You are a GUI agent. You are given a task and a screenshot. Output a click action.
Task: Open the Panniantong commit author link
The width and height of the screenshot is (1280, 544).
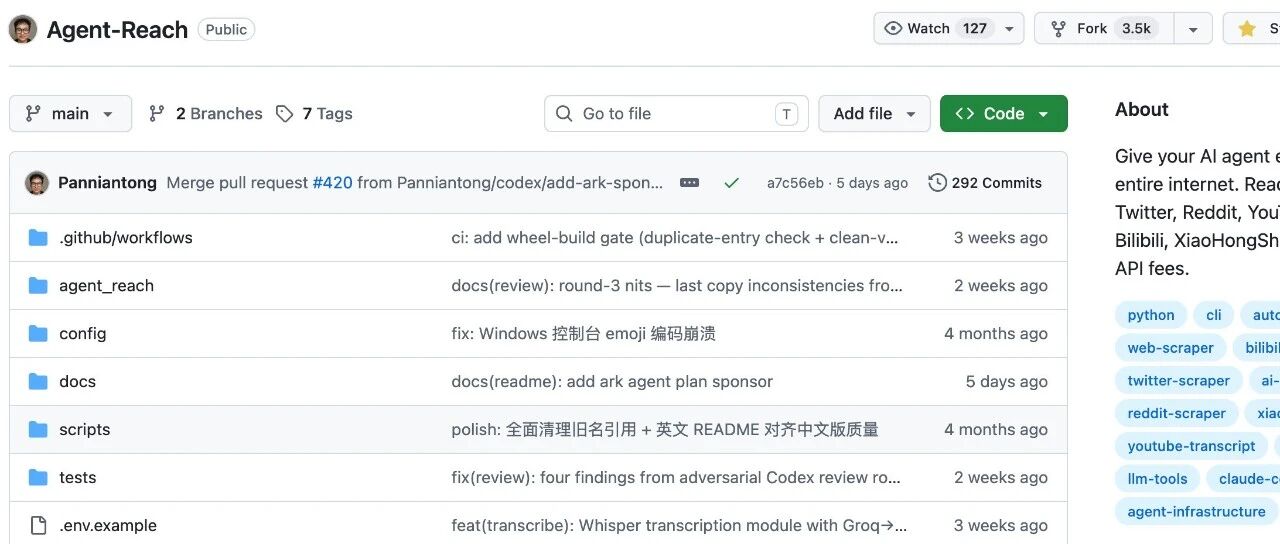107,182
